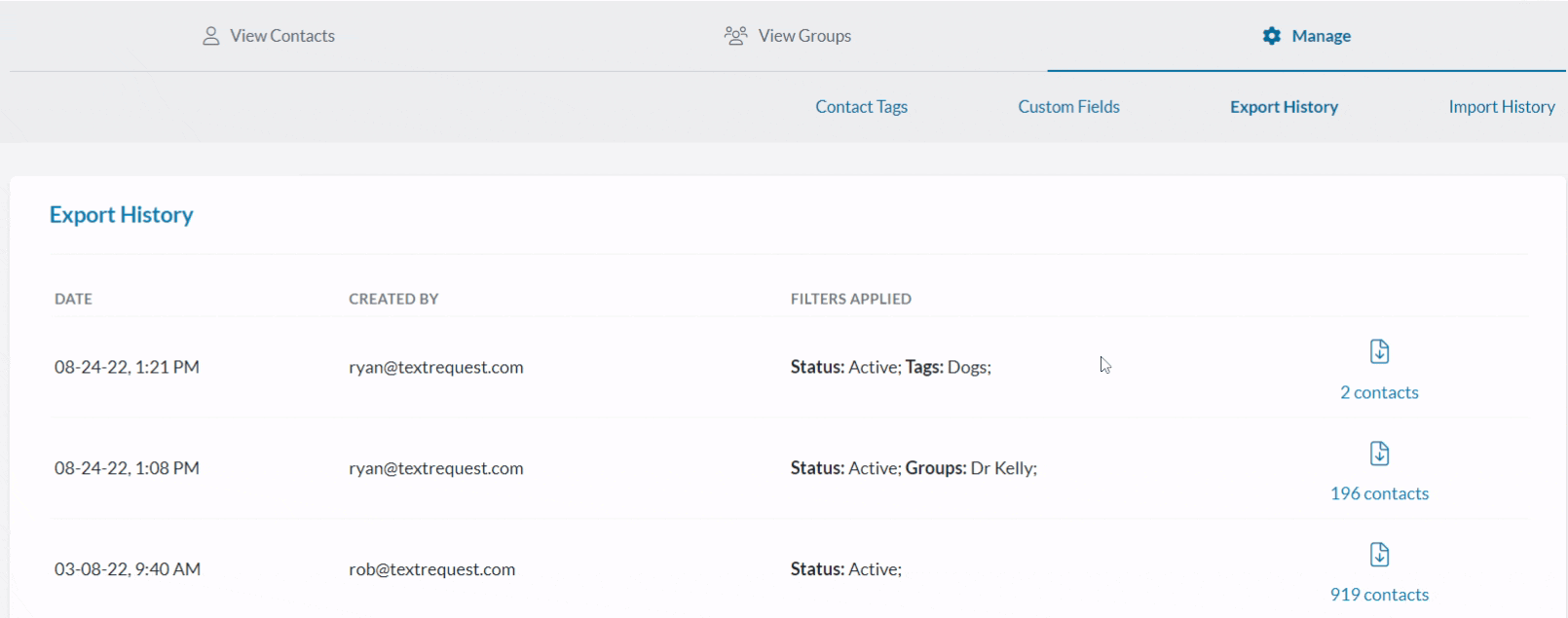This screenshot has width=1568, height=618.
Task: Click the gear icon next to Manage
Action: 1271,36
